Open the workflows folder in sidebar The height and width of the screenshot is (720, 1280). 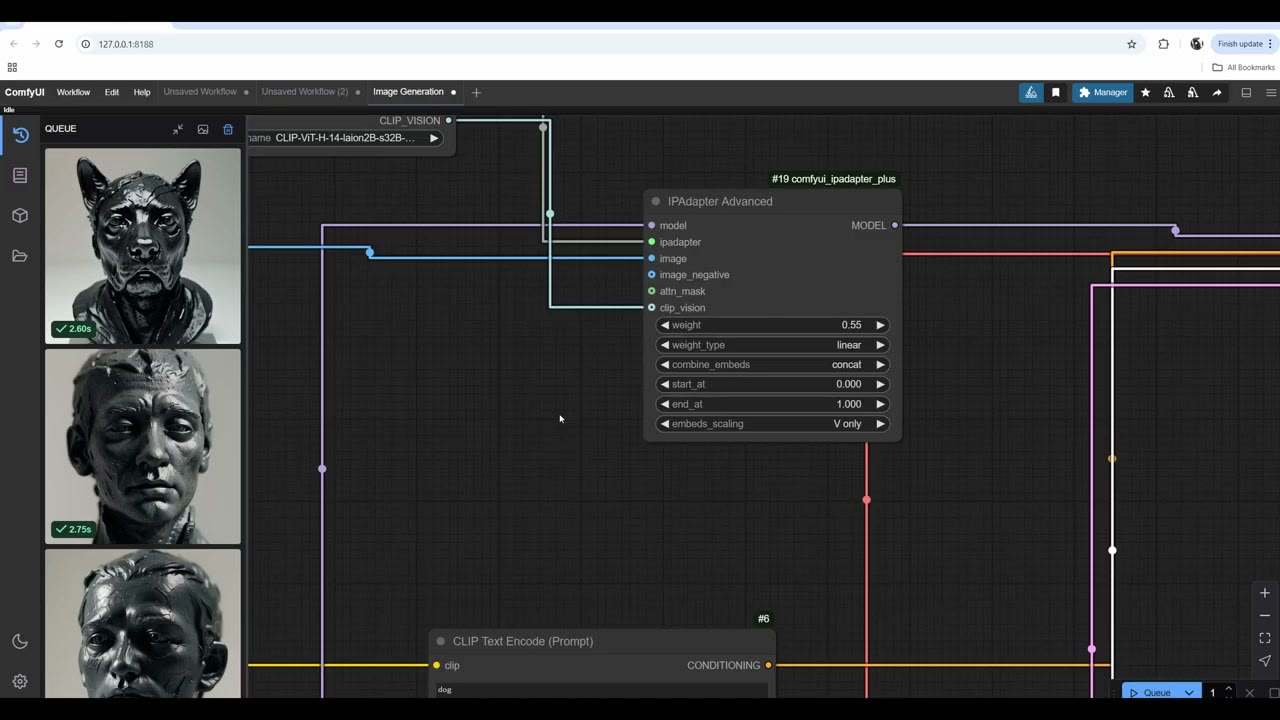point(20,256)
